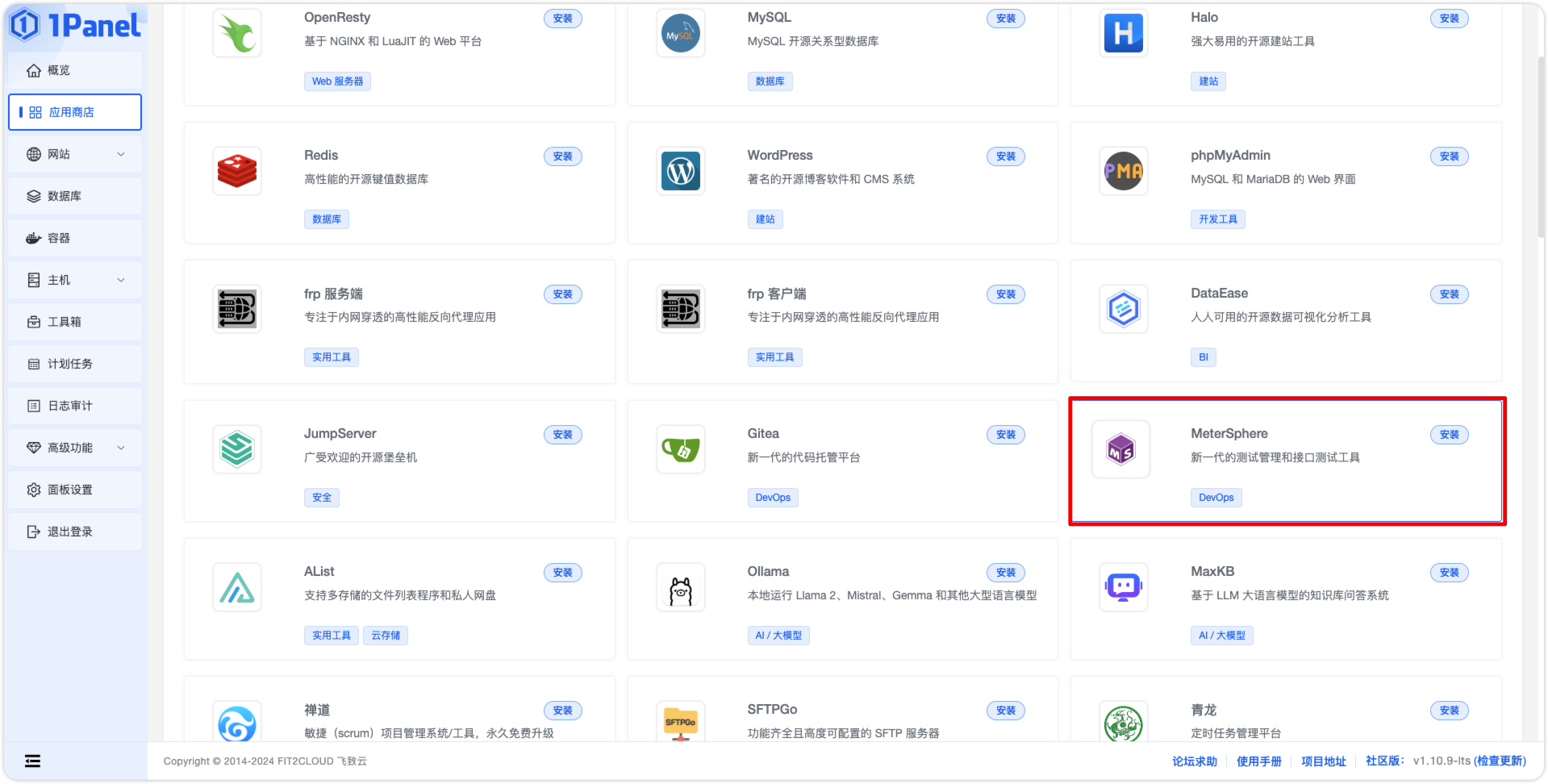Click the frp 服务端 app icon
Image resolution: width=1548 pixels, height=784 pixels.
point(237,309)
